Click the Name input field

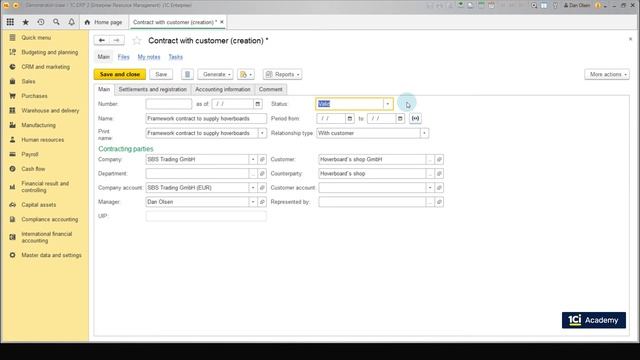point(206,118)
